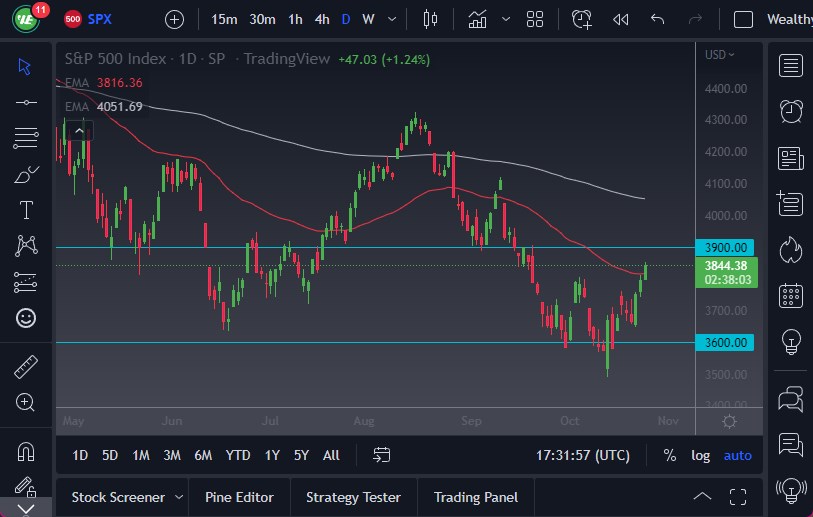Select the 4h timeframe
This screenshot has width=813, height=517.
321,19
